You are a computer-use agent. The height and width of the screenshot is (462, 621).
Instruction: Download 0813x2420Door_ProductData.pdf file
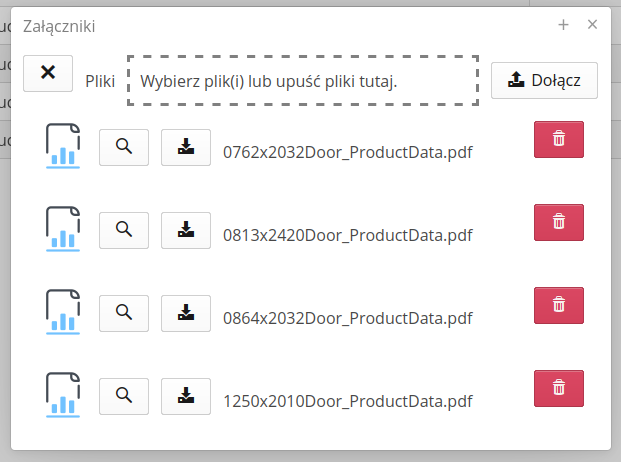(x=185, y=229)
